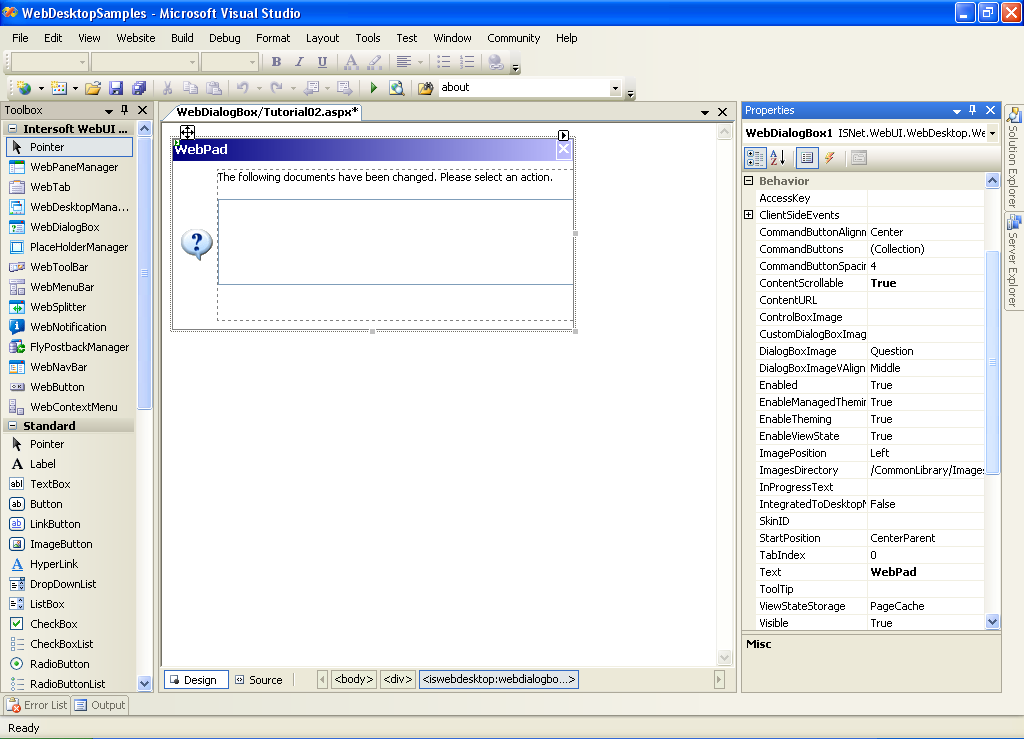This screenshot has height=739, width=1024.
Task: Expand the ClientSideEvents property
Action: 749,215
